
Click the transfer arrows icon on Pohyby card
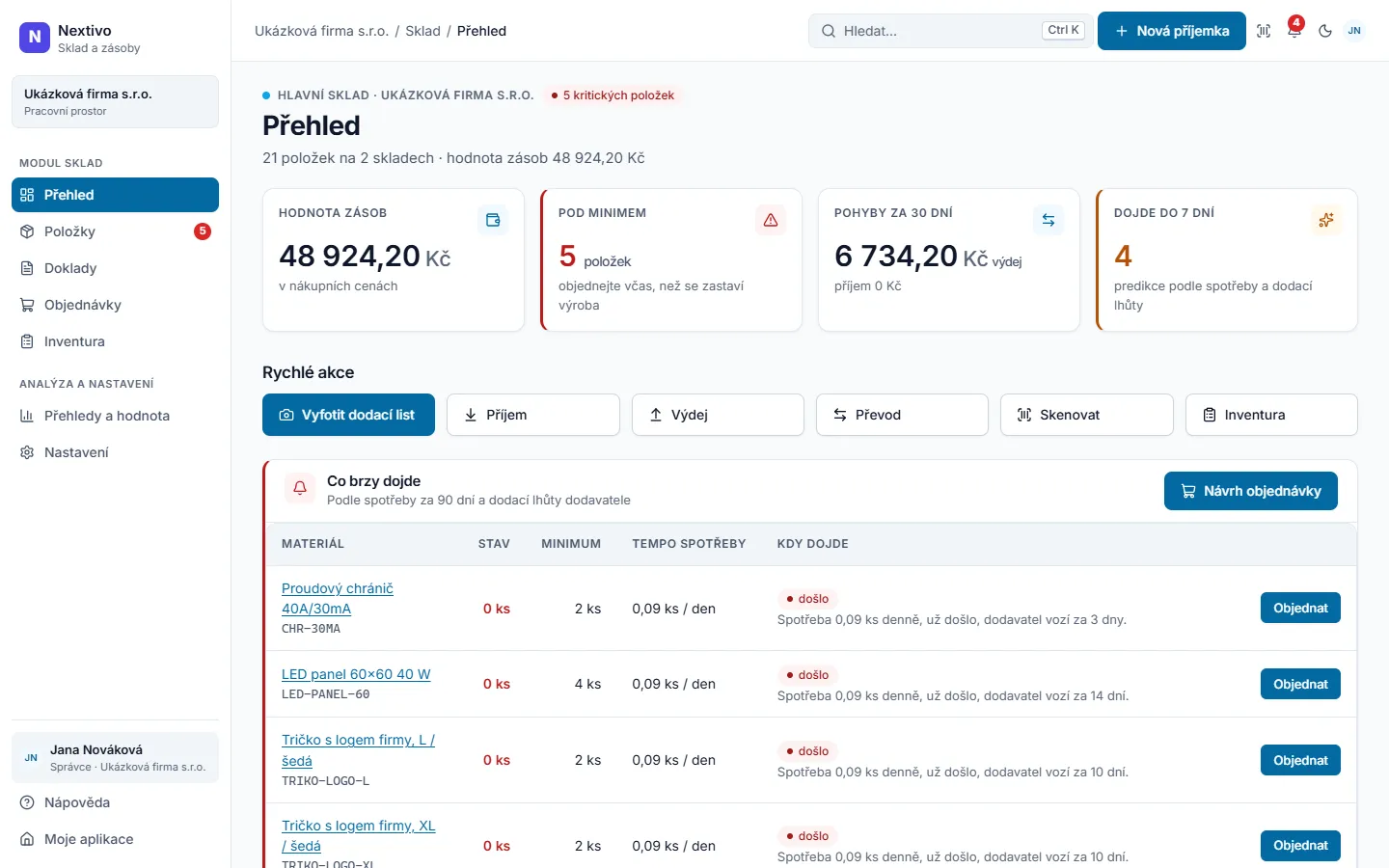1049,220
